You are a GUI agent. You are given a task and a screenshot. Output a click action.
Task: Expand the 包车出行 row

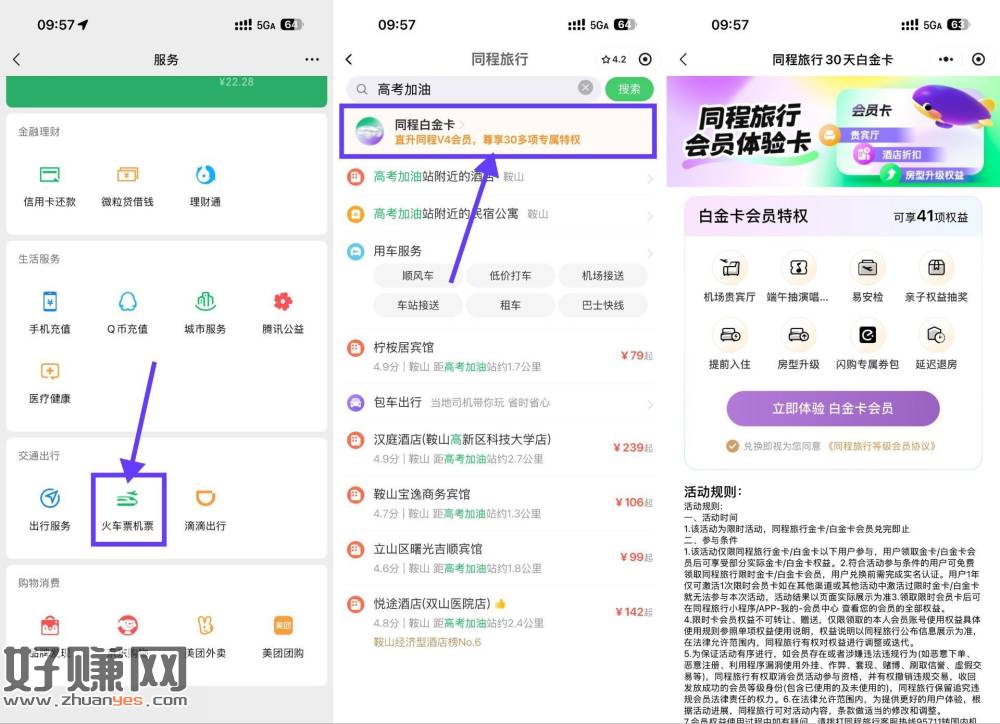tap(501, 403)
